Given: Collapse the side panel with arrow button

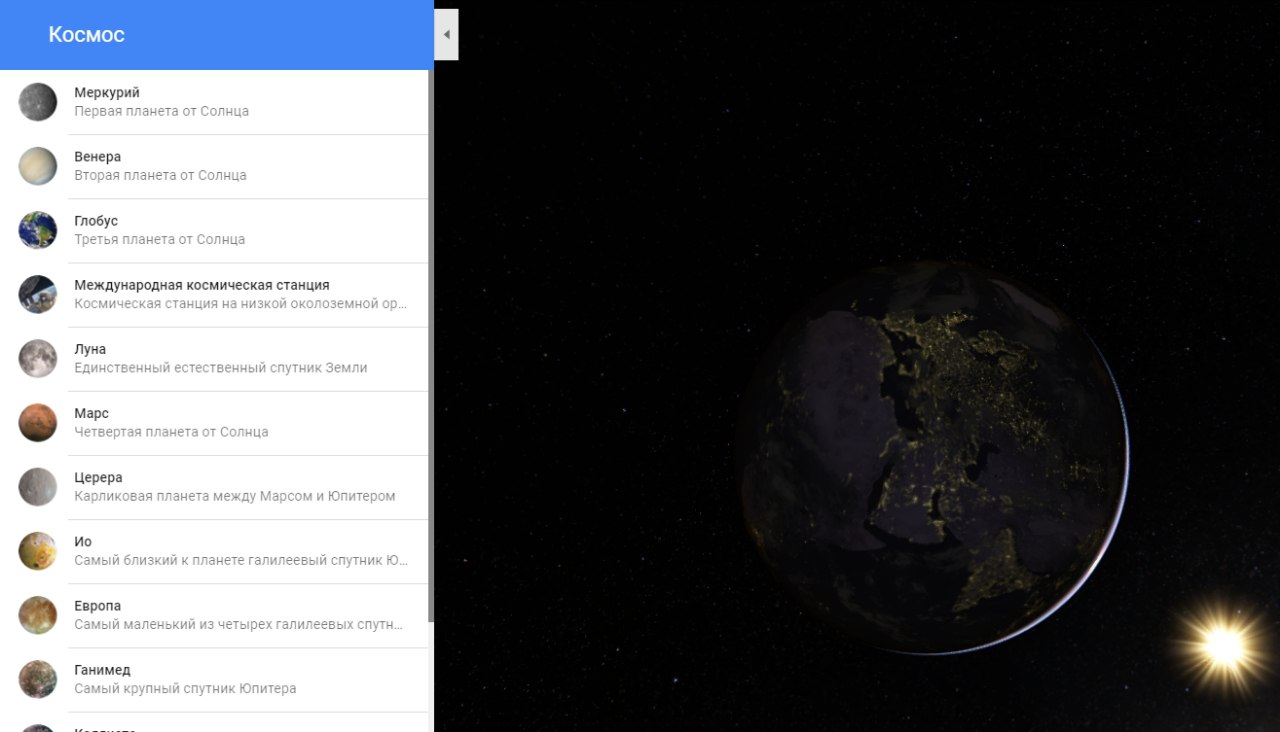Looking at the screenshot, I should (x=446, y=35).
